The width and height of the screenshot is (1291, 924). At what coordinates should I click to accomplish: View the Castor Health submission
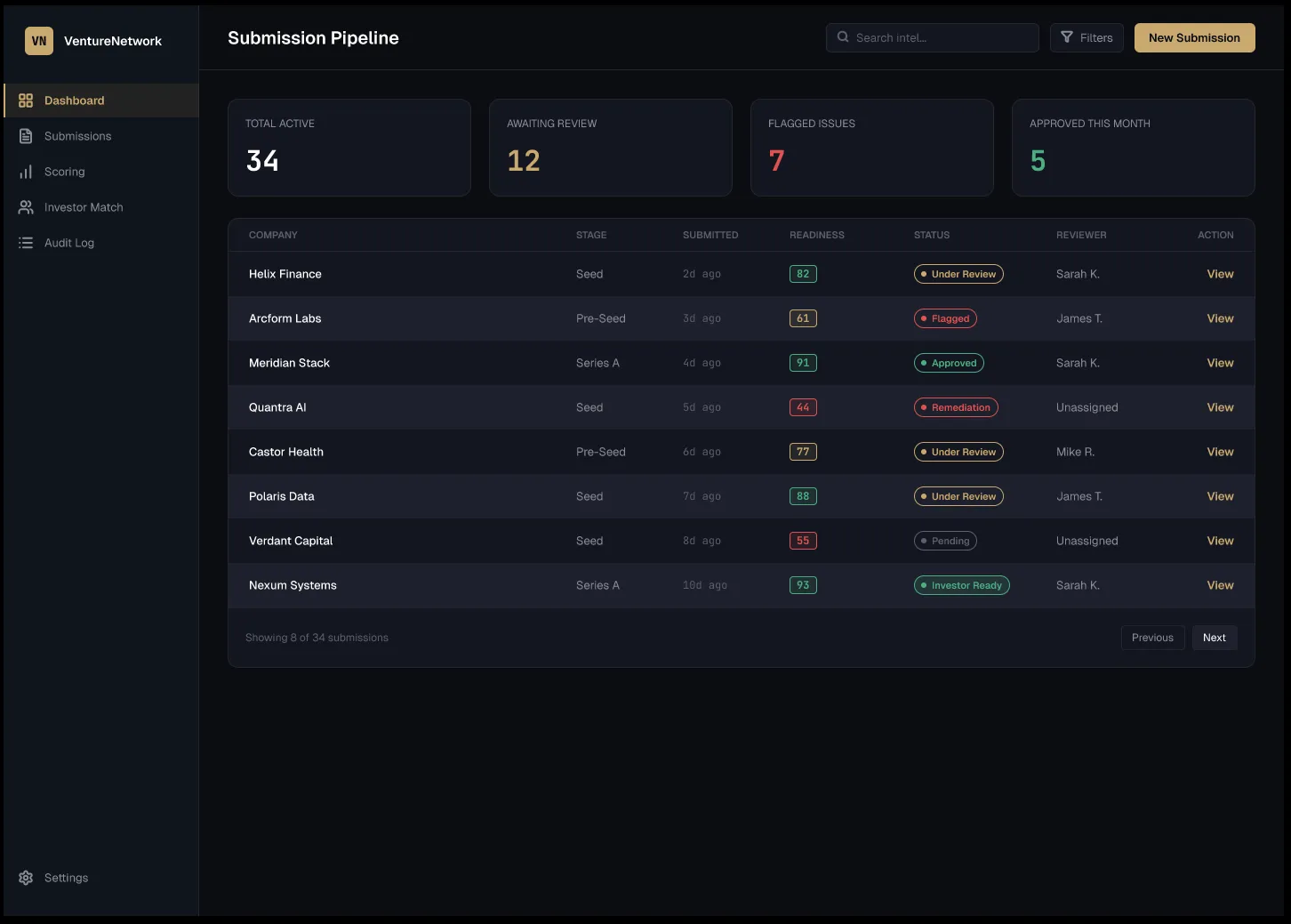1220,452
